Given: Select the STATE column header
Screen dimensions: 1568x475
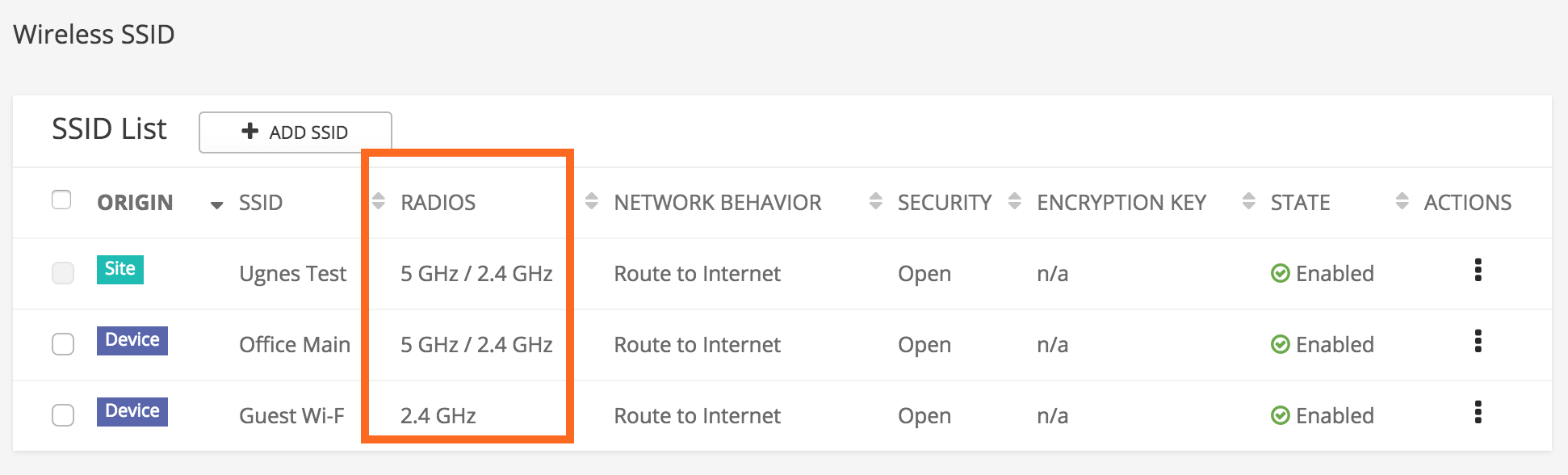Looking at the screenshot, I should [1299, 202].
